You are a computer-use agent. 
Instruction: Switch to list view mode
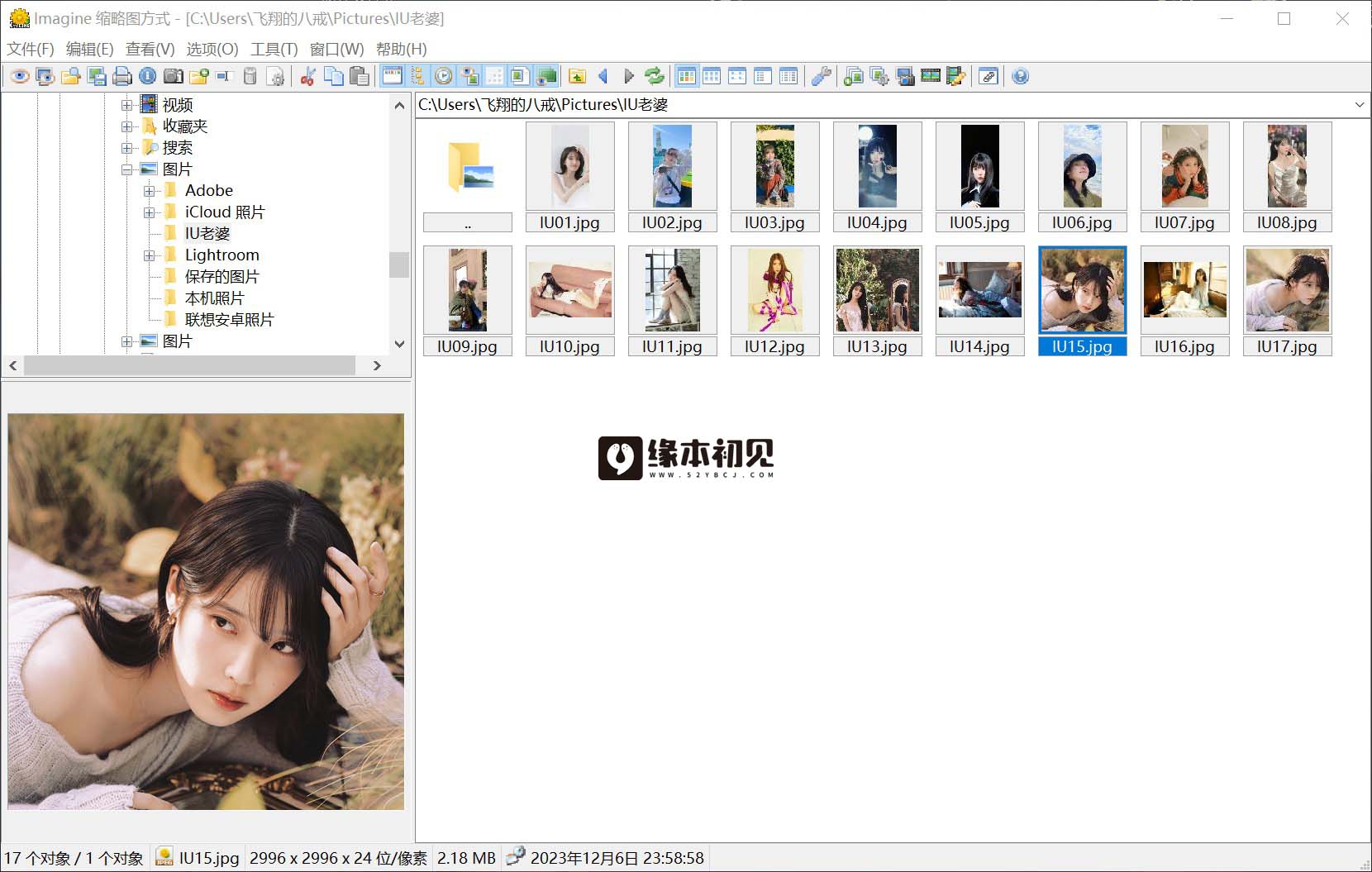pos(763,77)
